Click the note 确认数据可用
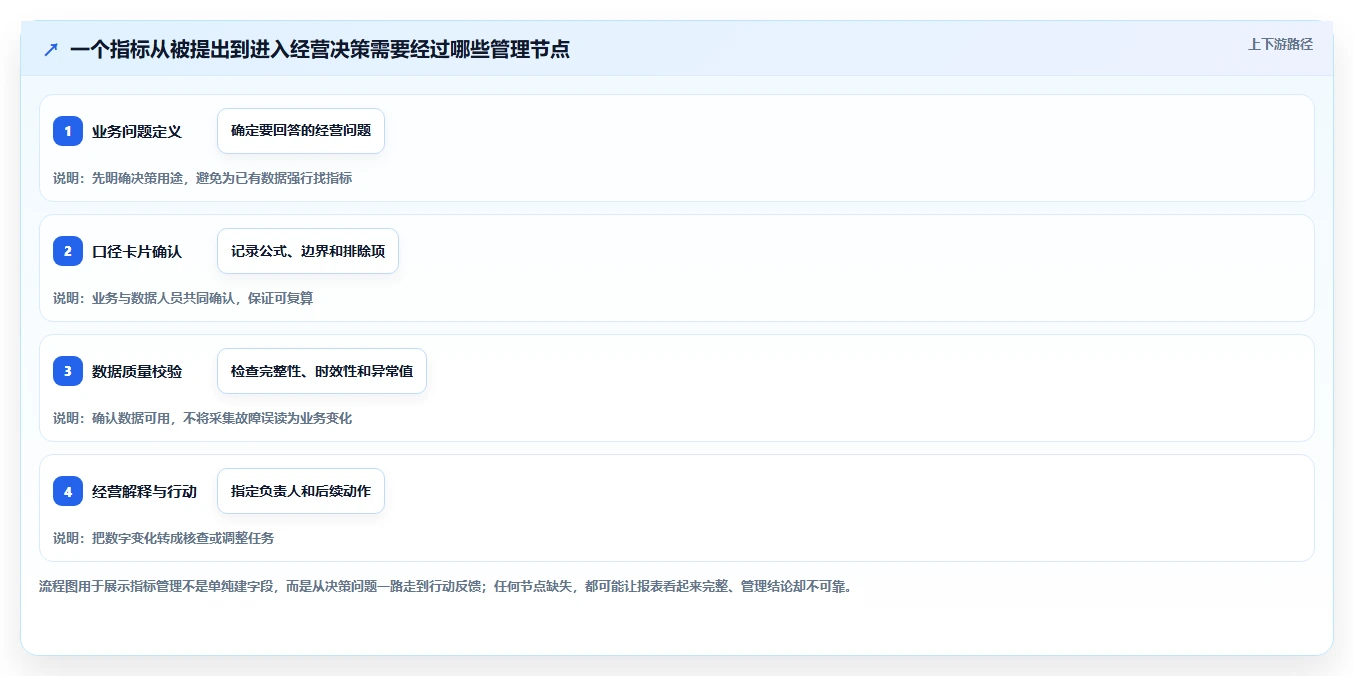Screen dimensions: 1354x676 click(x=202, y=418)
